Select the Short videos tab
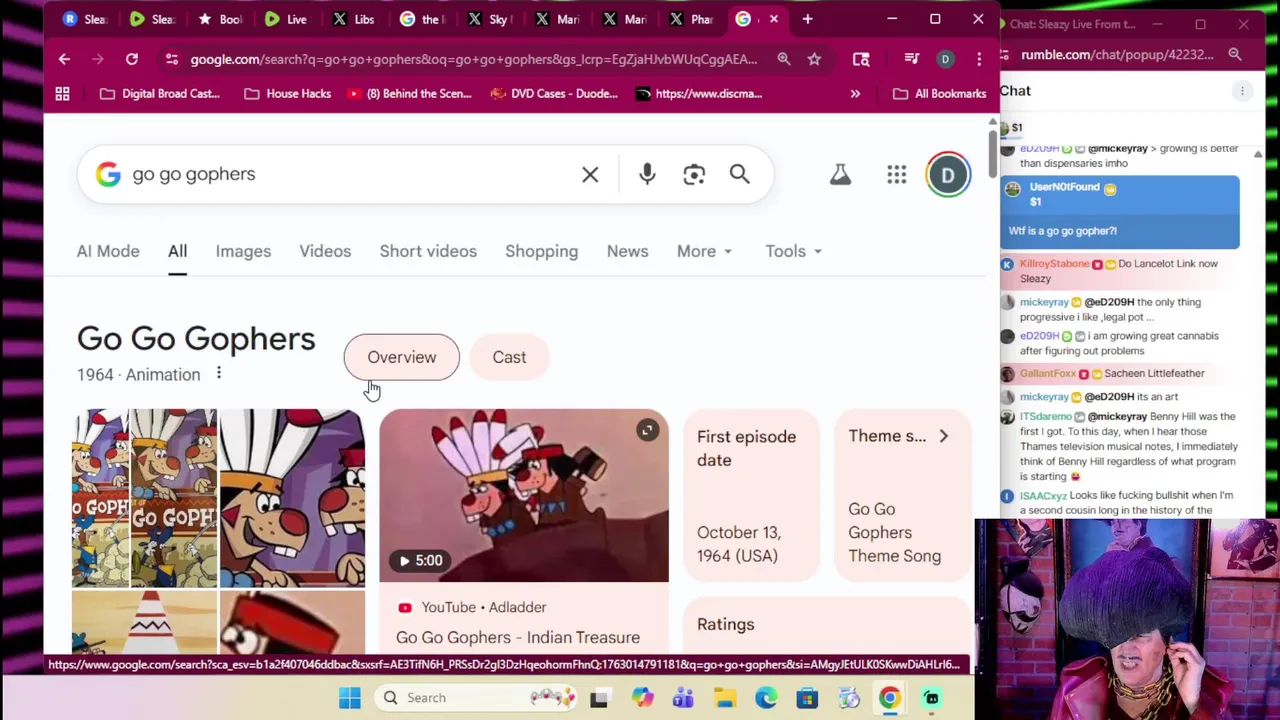 point(428,251)
